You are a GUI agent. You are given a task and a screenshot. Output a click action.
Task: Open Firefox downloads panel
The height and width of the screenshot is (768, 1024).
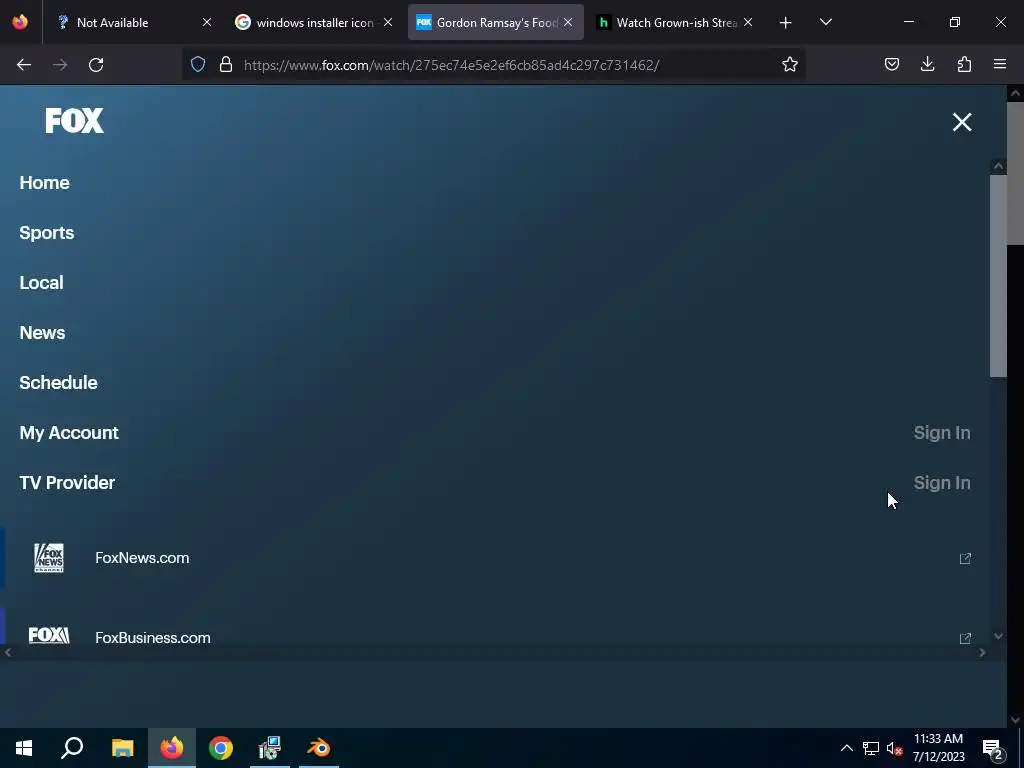click(927, 64)
